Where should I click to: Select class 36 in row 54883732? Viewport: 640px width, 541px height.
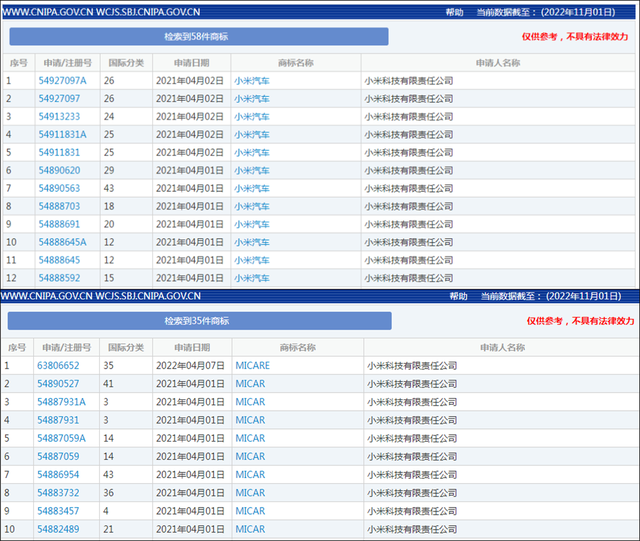pos(108,493)
